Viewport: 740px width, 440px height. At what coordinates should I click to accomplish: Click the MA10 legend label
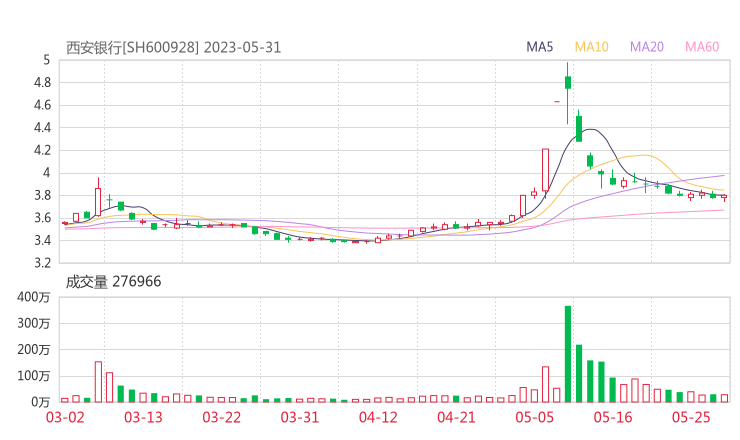point(591,47)
